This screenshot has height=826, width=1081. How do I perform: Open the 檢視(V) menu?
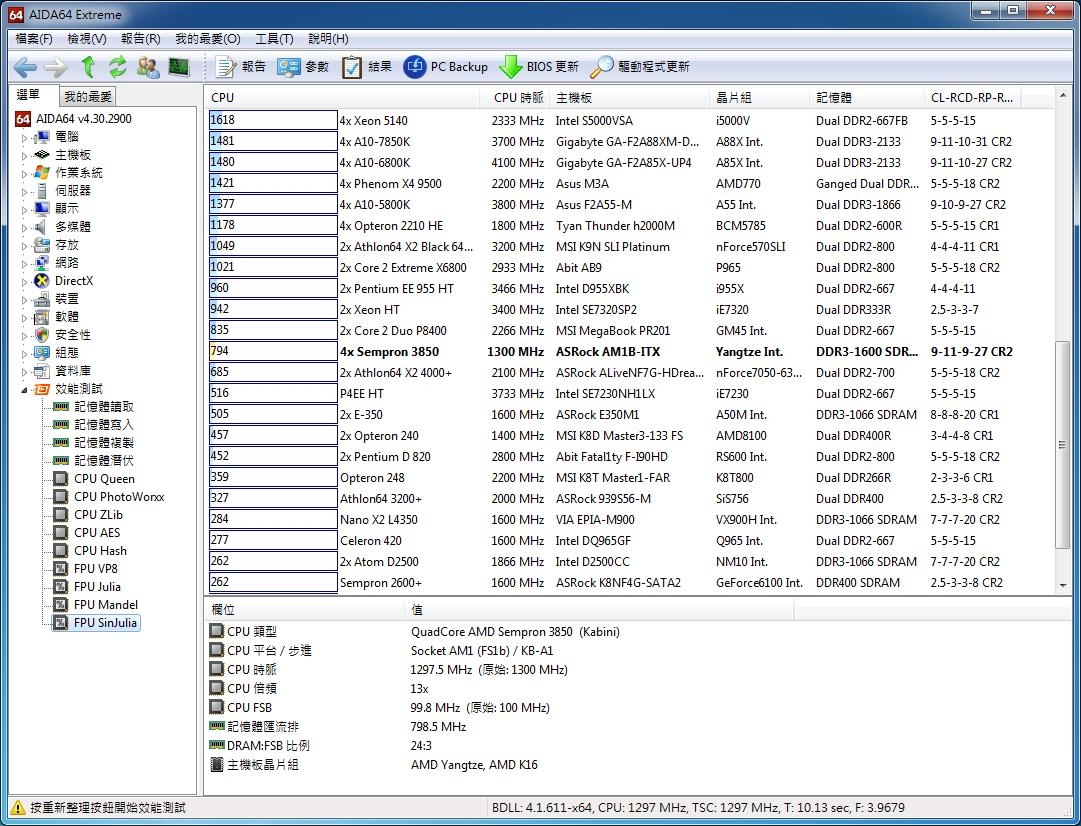(87, 39)
